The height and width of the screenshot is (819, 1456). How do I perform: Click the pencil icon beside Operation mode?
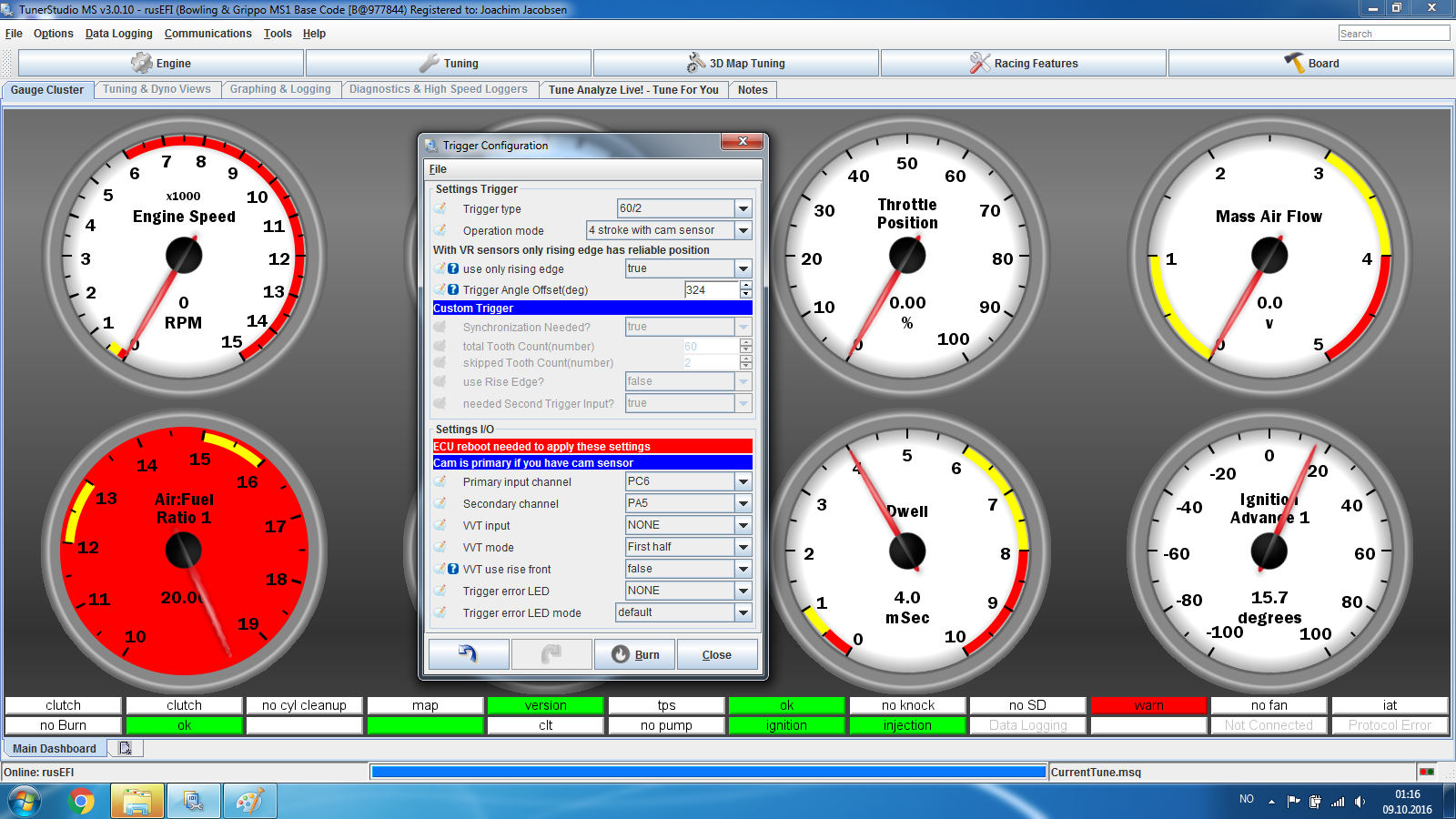tap(440, 230)
